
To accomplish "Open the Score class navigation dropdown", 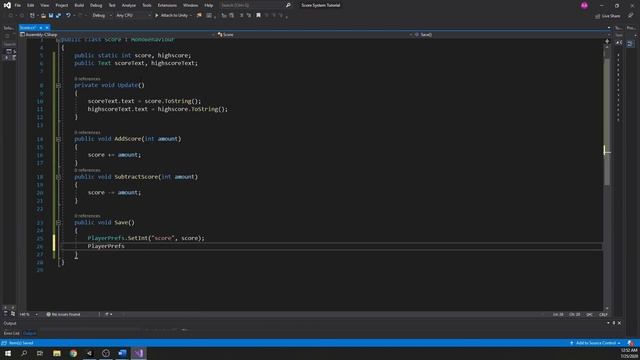I will (x=315, y=35).
